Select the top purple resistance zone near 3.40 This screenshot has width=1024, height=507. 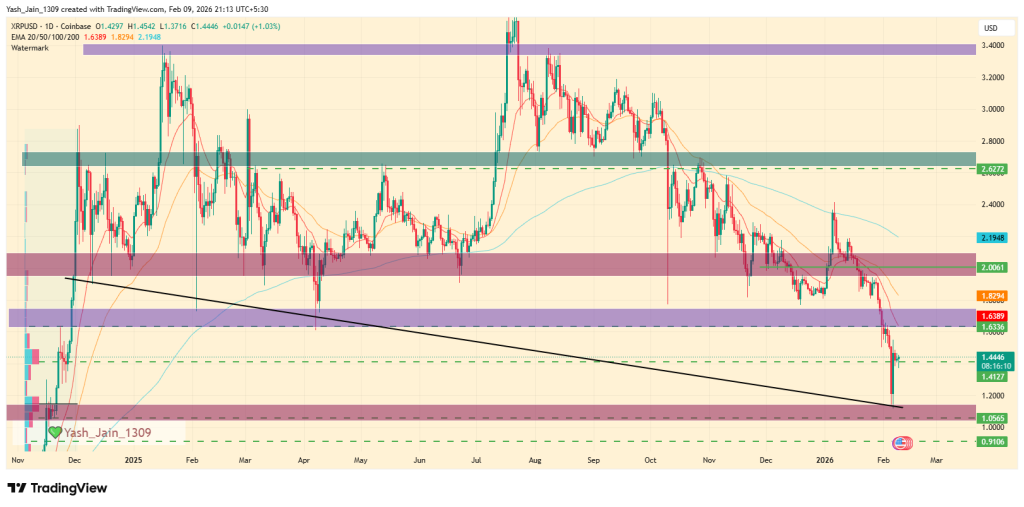(x=528, y=49)
